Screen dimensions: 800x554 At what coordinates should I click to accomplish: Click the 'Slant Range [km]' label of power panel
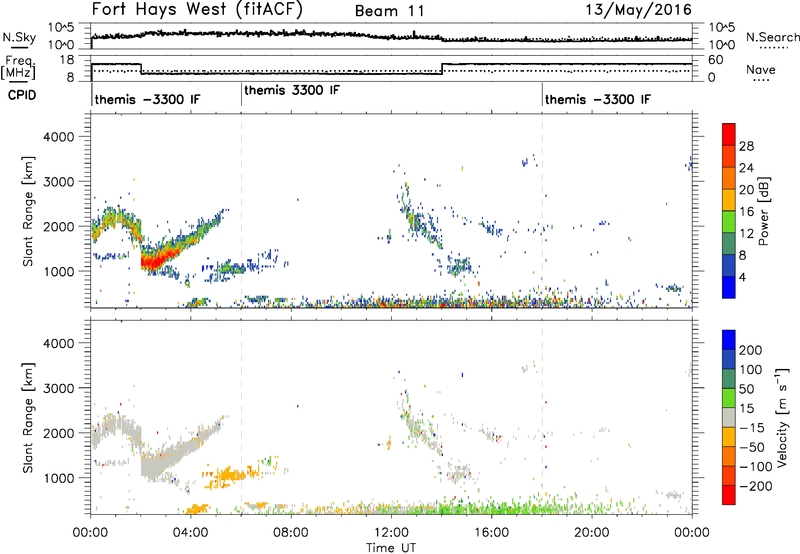tap(28, 211)
